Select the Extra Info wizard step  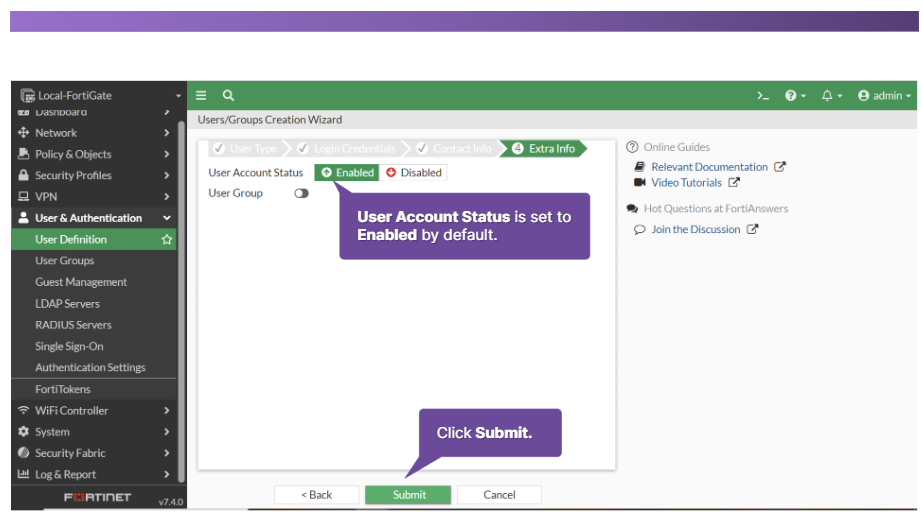[543, 148]
